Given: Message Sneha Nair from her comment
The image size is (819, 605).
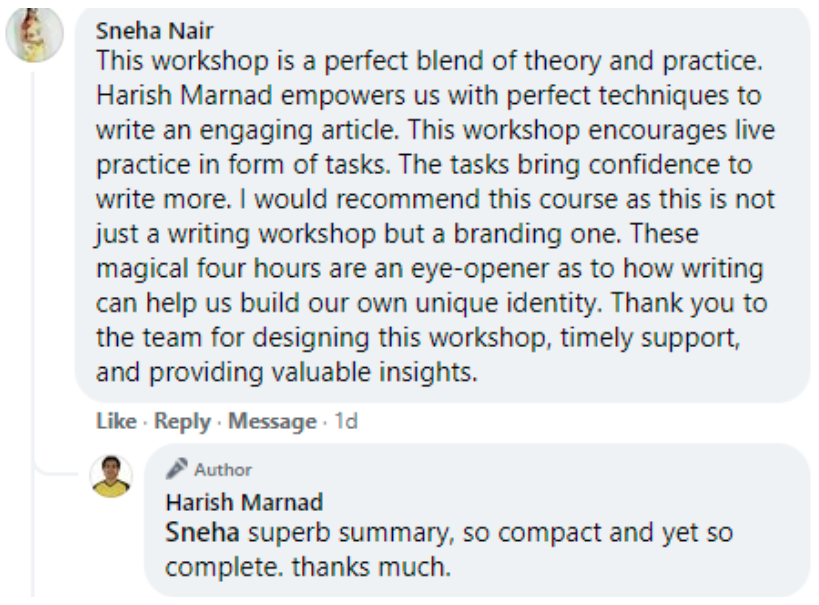Looking at the screenshot, I should pyautogui.click(x=272, y=422).
